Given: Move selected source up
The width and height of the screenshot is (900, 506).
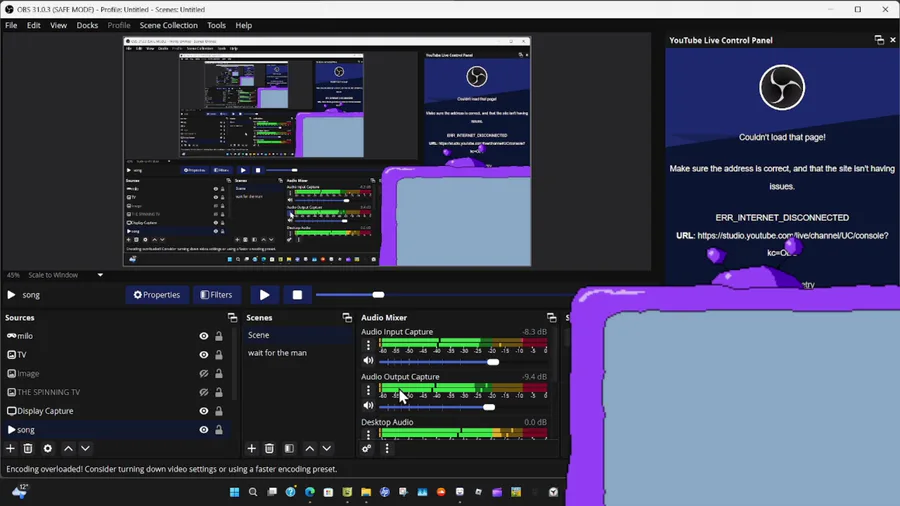Looking at the screenshot, I should pyautogui.click(x=68, y=448).
